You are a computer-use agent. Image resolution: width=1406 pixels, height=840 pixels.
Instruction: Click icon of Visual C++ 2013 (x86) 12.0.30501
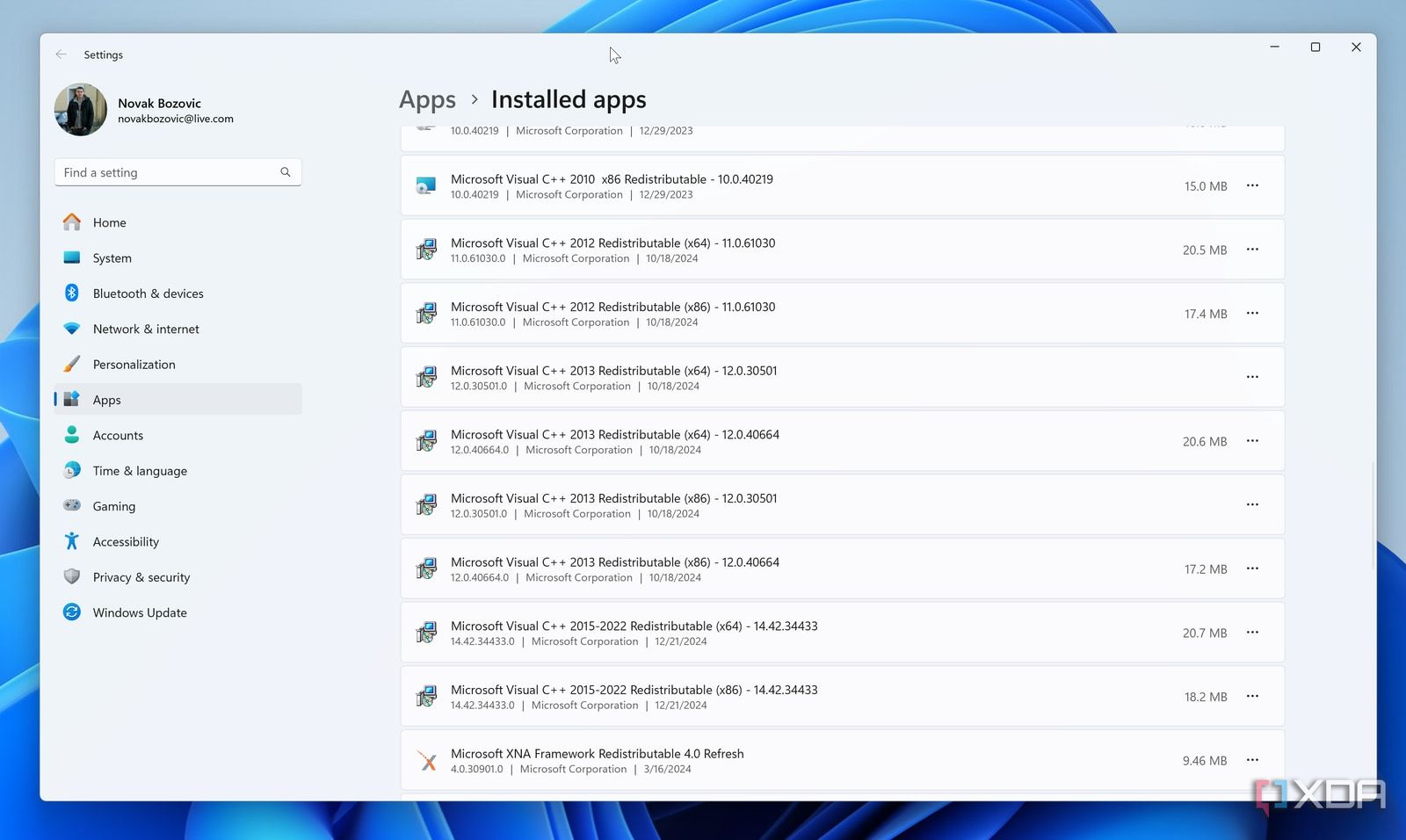pos(426,505)
